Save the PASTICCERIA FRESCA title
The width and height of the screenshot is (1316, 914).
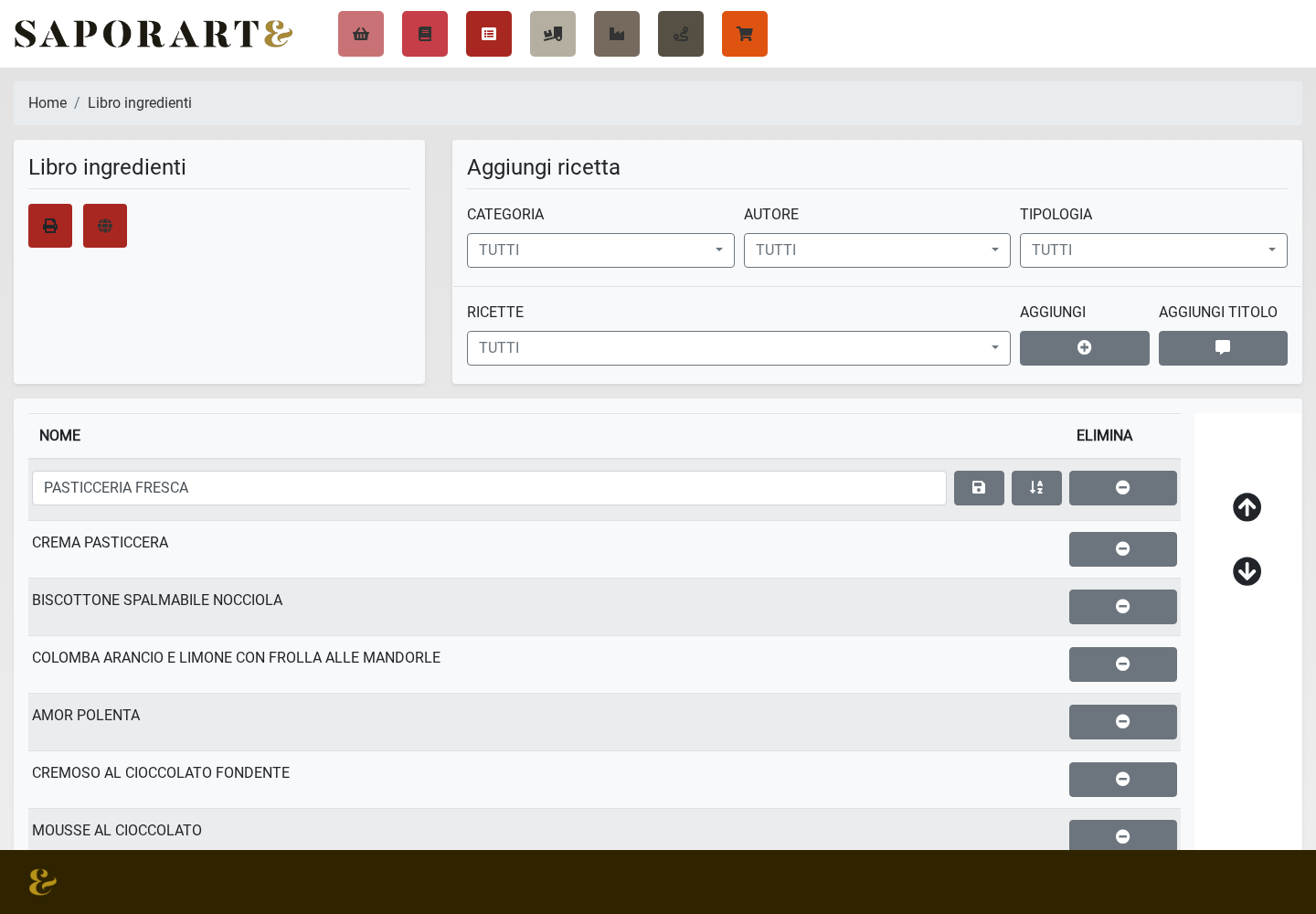point(979,488)
